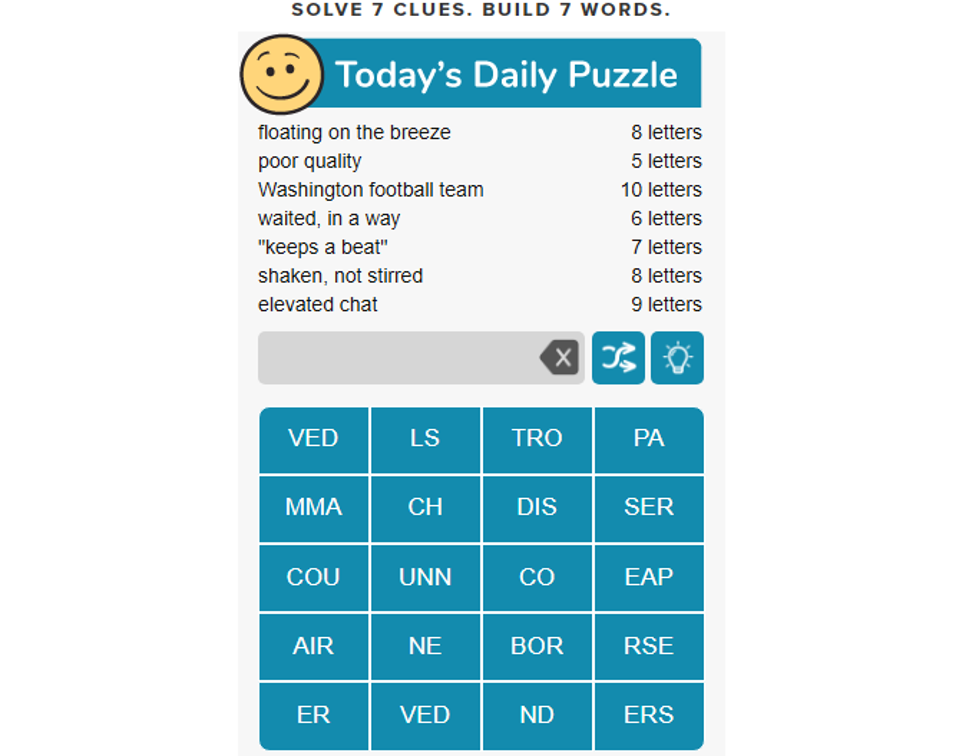This screenshot has width=959, height=756.
Task: Tap the BOR letter tile
Action: 537,647
